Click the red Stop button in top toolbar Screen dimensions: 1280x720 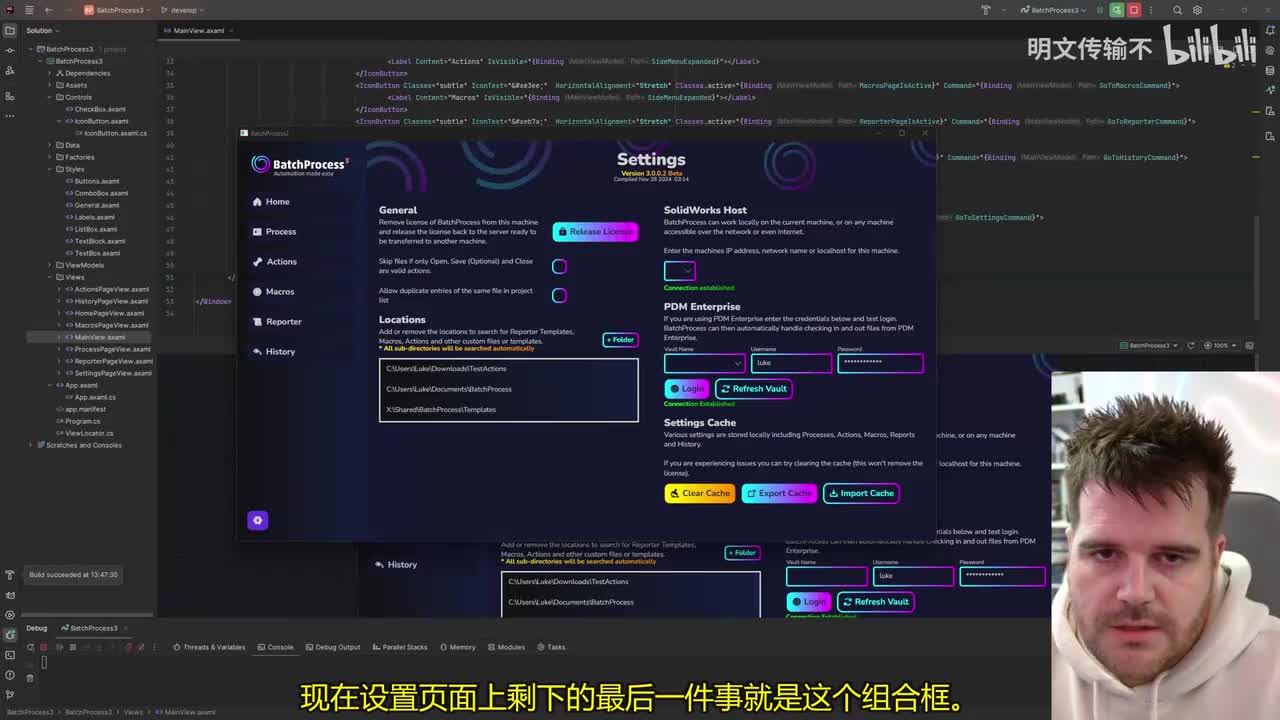(x=1134, y=10)
